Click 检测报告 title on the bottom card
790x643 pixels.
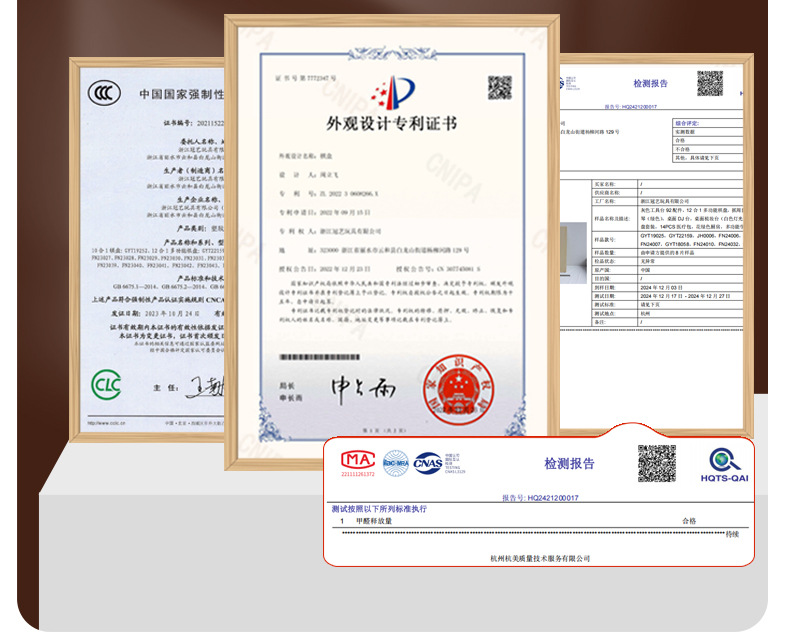569,464
